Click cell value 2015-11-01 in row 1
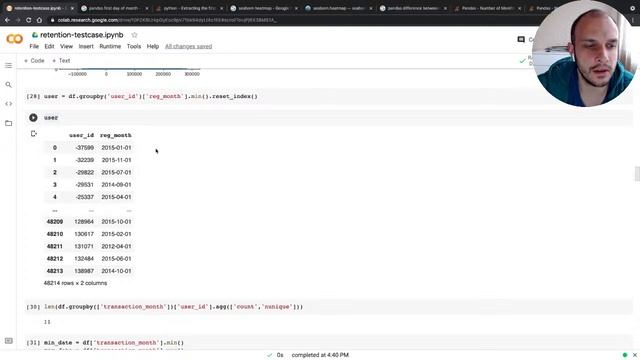640x360 pixels. (x=116, y=160)
